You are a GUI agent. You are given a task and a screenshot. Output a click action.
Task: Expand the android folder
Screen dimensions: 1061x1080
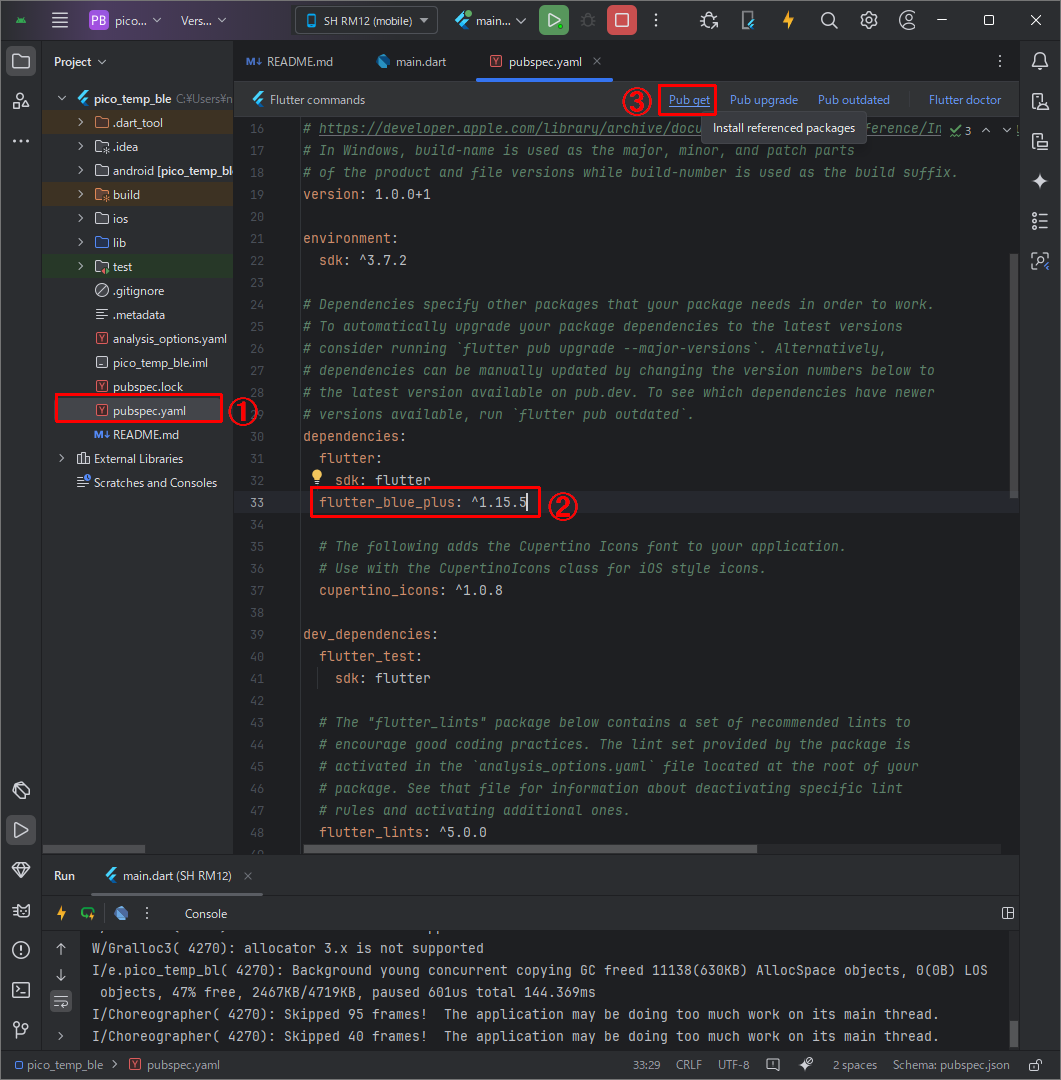pos(81,171)
